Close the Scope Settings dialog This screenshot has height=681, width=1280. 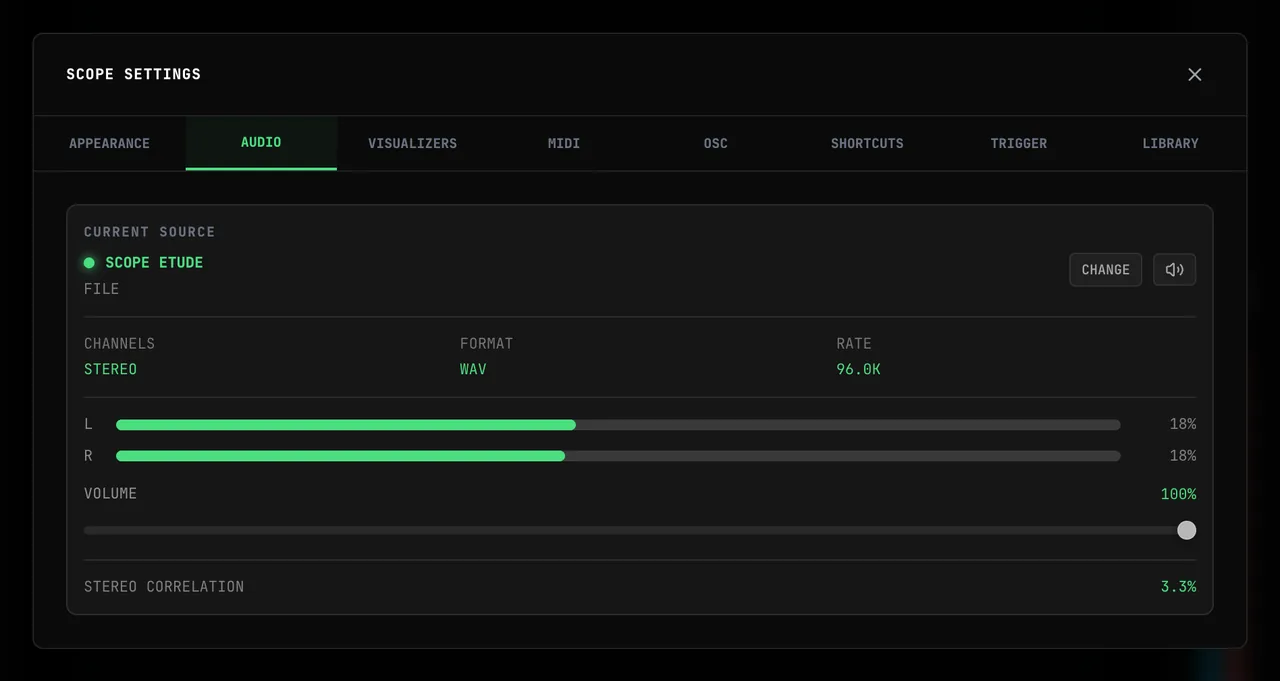1194,75
